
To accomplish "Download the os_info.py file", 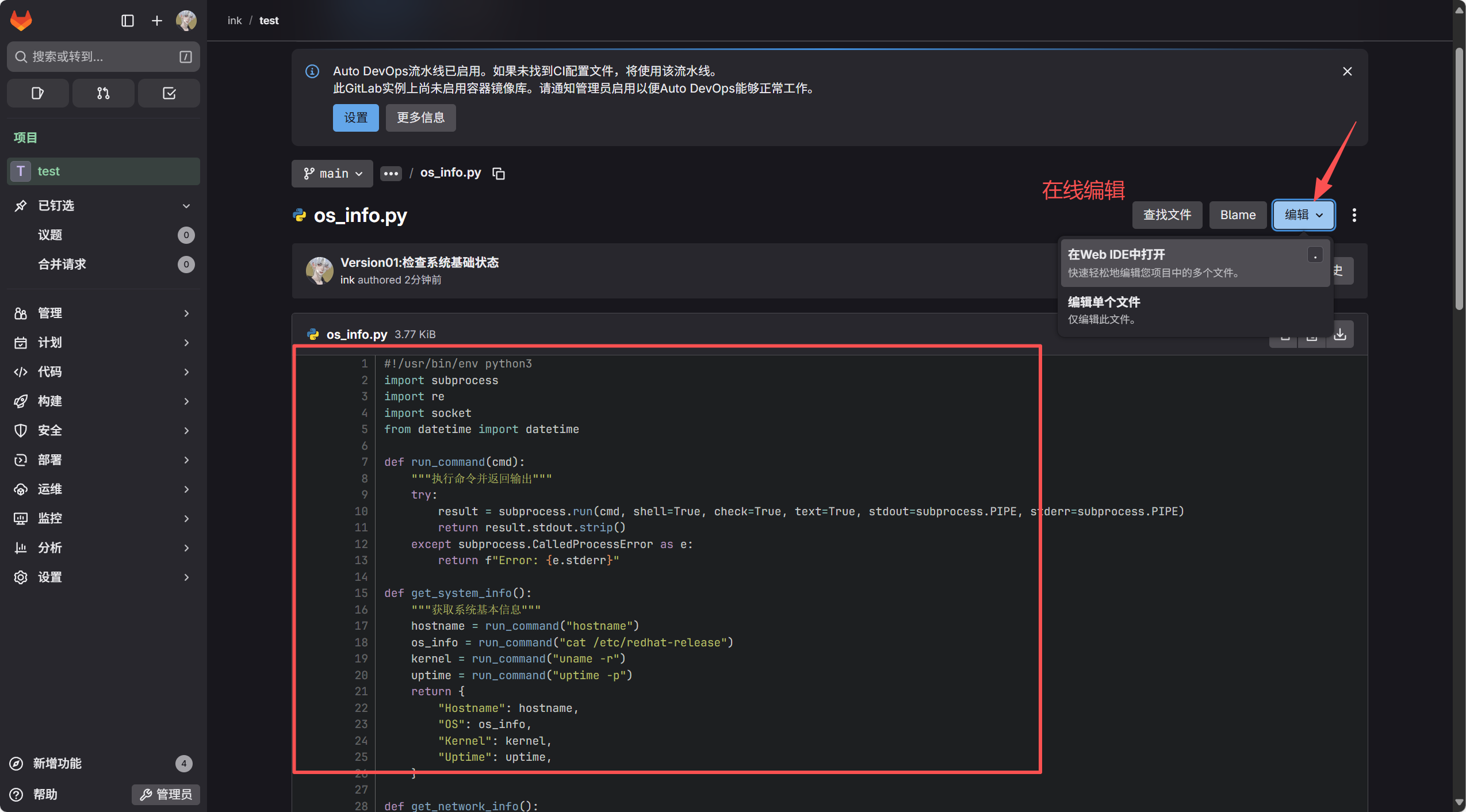I will [x=1339, y=334].
